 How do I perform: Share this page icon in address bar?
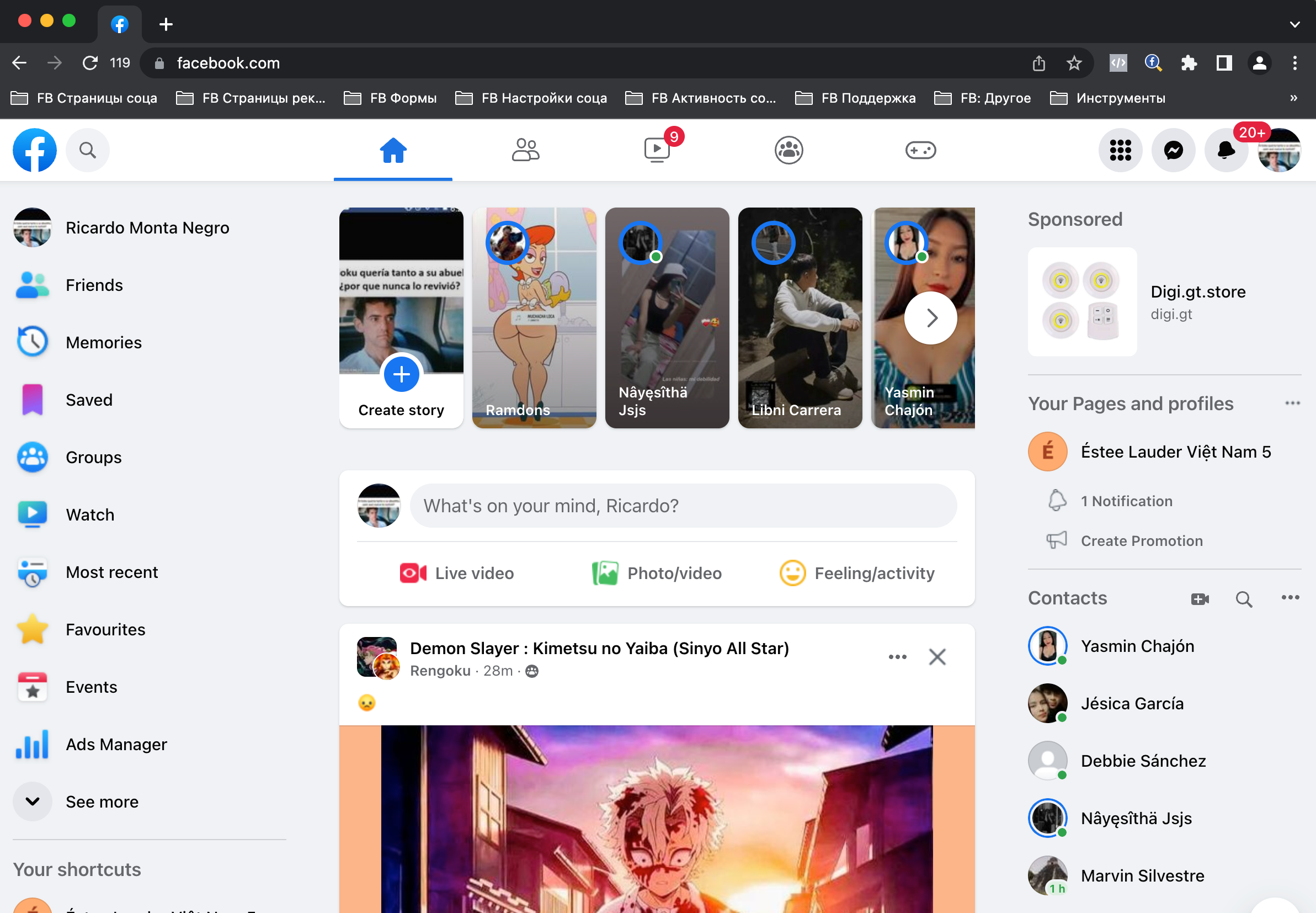pos(1039,63)
